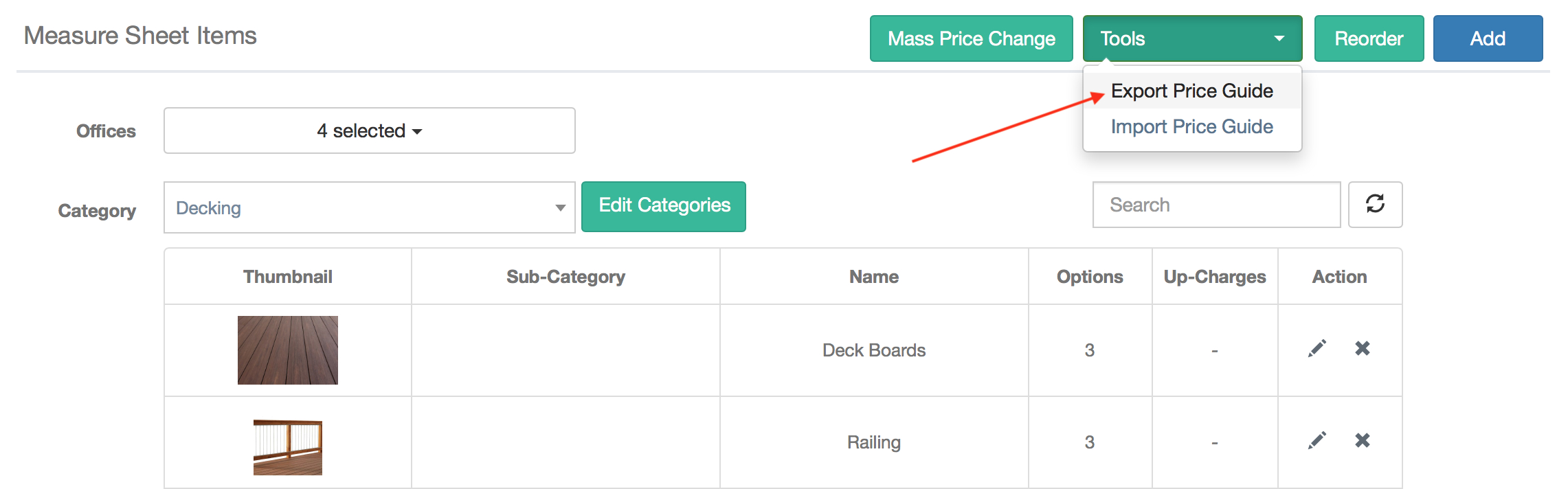Viewport: 1568px width, 489px height.
Task: Click the Up-Charges column header
Action: click(x=1215, y=276)
